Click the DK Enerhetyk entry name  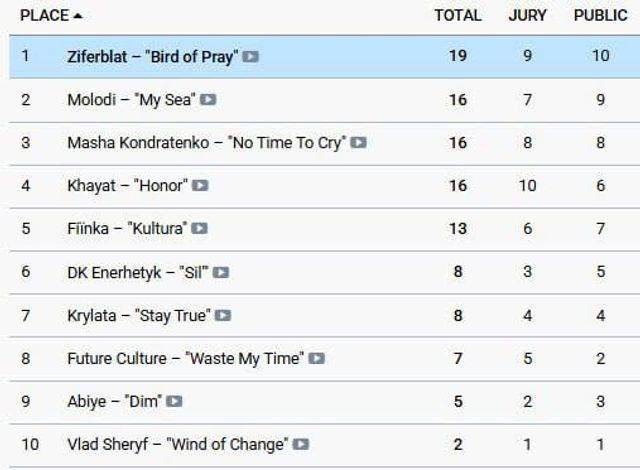(x=138, y=272)
